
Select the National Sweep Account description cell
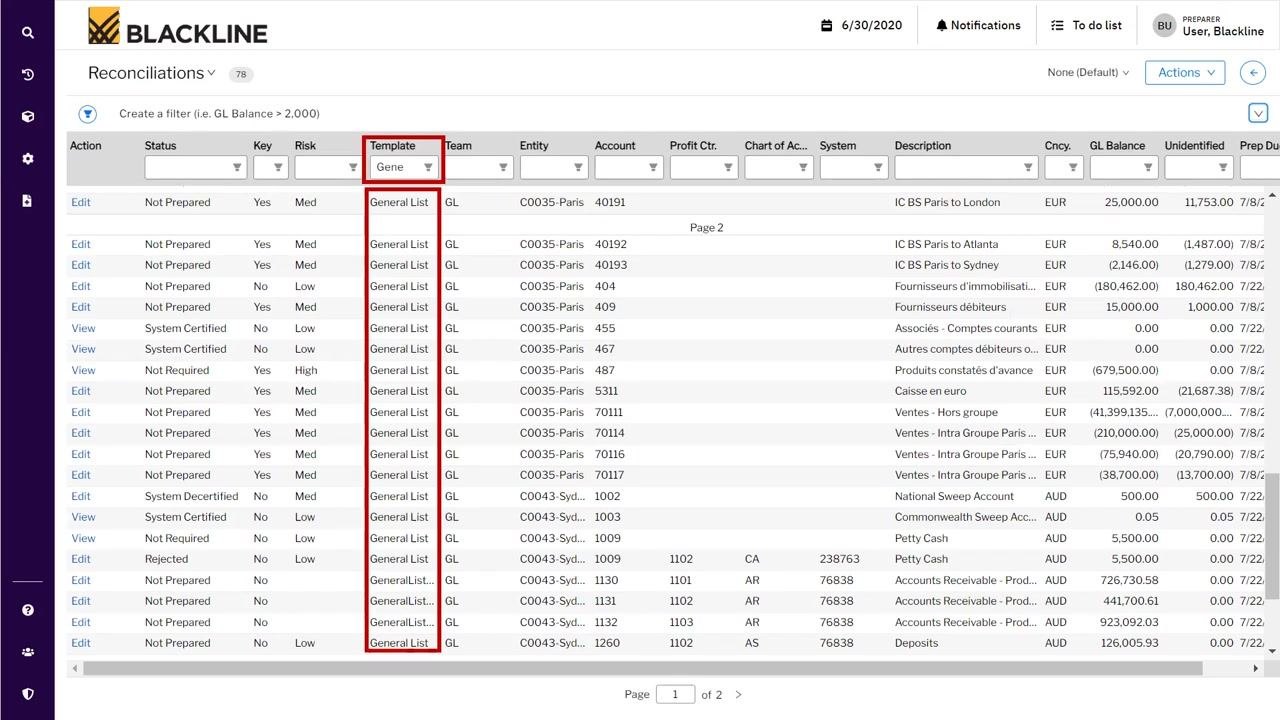coord(954,496)
